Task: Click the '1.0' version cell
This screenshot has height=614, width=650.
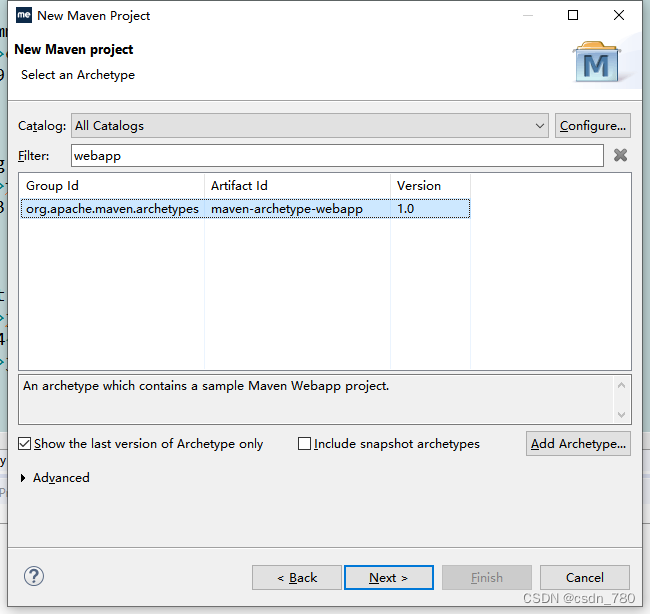Action: tap(430, 209)
